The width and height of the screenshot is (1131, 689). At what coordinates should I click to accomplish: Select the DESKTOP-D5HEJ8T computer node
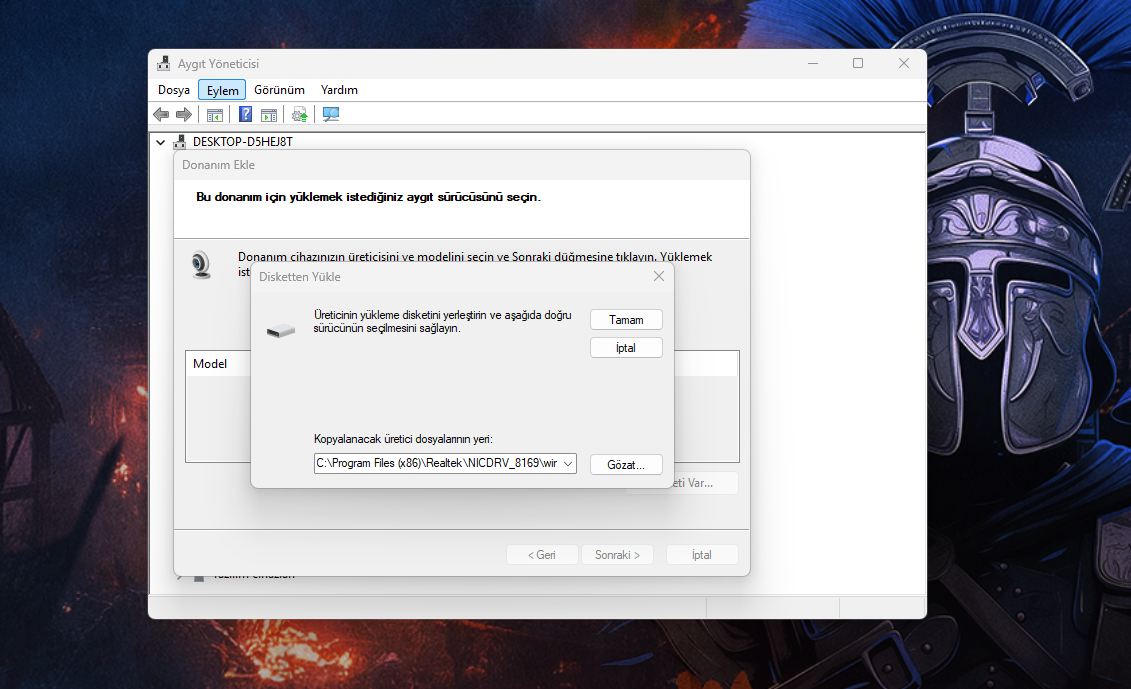click(x=242, y=141)
